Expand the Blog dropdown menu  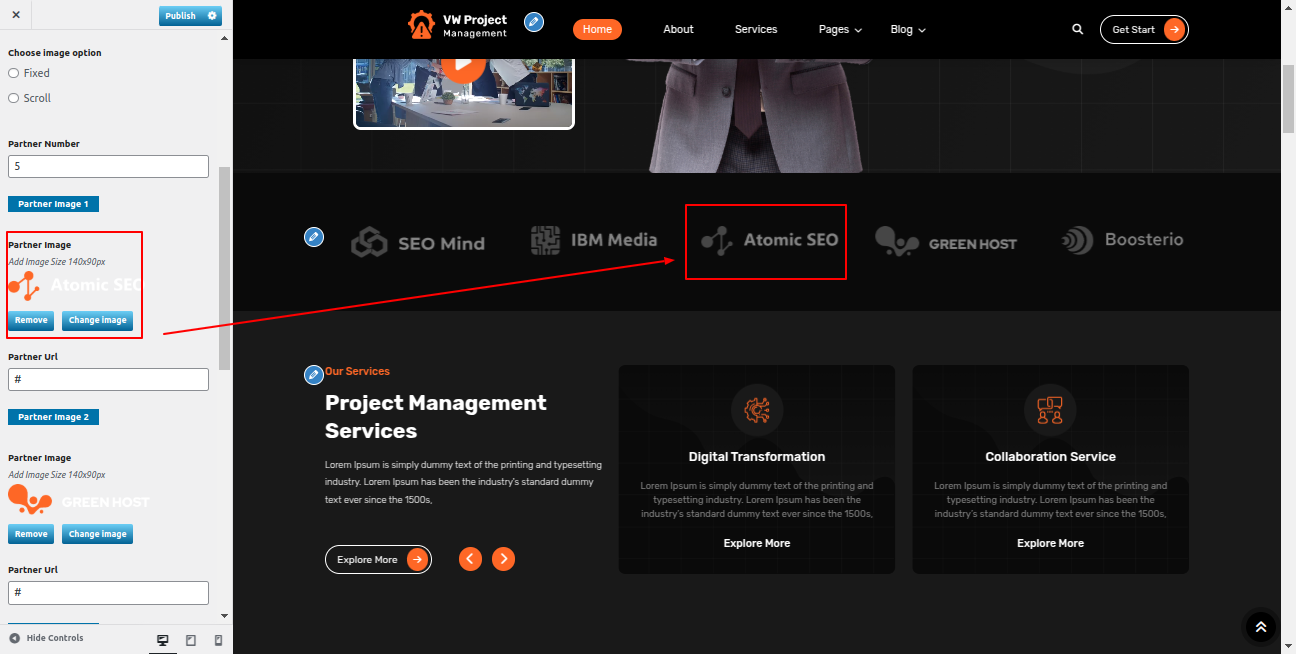click(907, 30)
